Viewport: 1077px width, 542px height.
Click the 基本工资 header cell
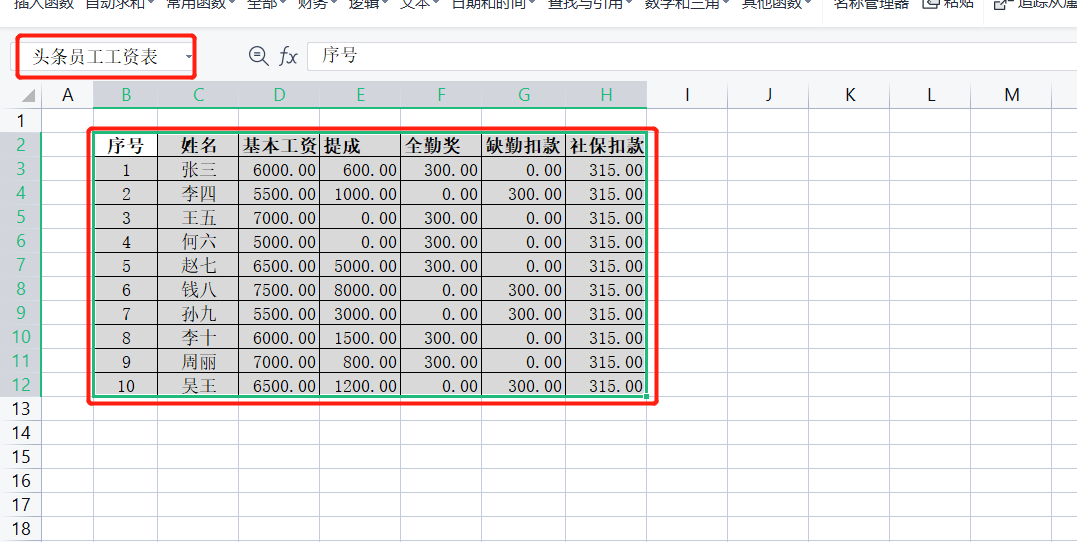[279, 145]
